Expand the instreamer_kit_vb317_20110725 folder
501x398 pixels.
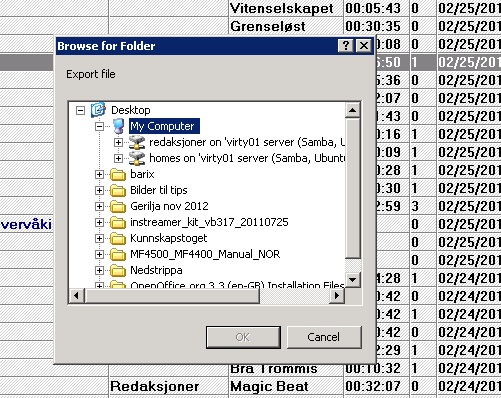pos(99,222)
